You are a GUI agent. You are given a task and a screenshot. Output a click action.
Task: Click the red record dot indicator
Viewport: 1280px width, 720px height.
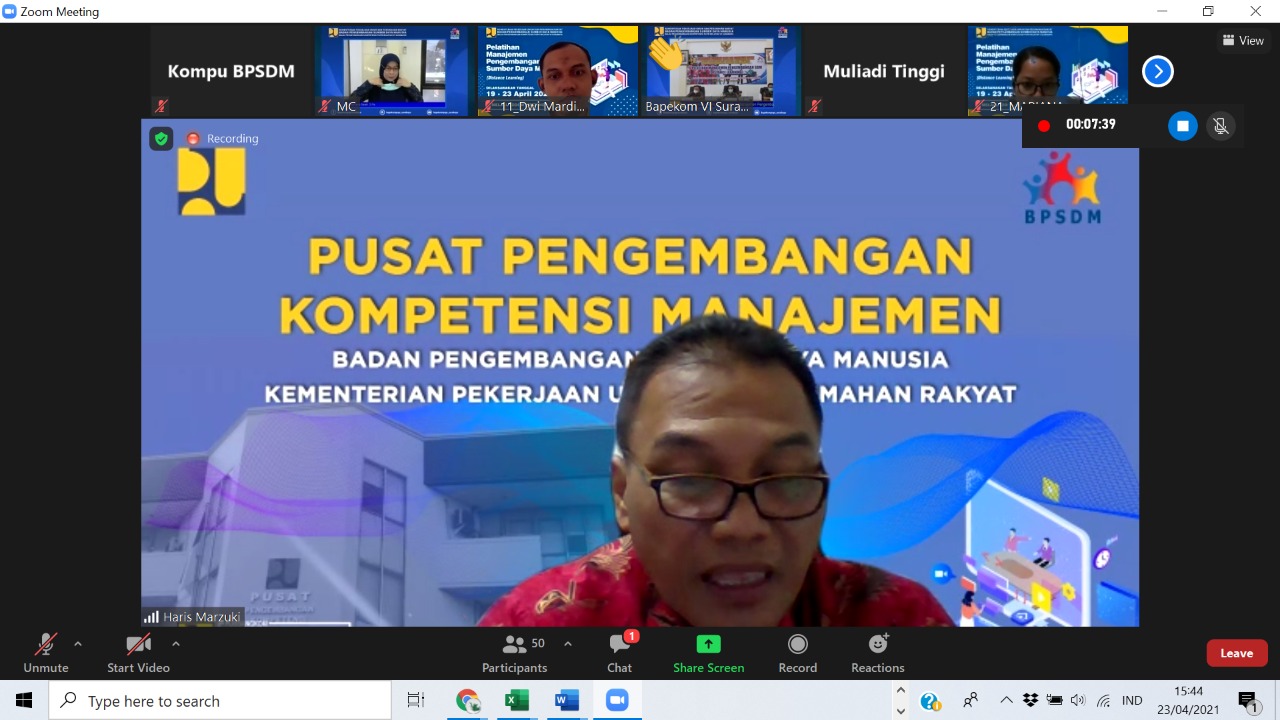[1044, 126]
